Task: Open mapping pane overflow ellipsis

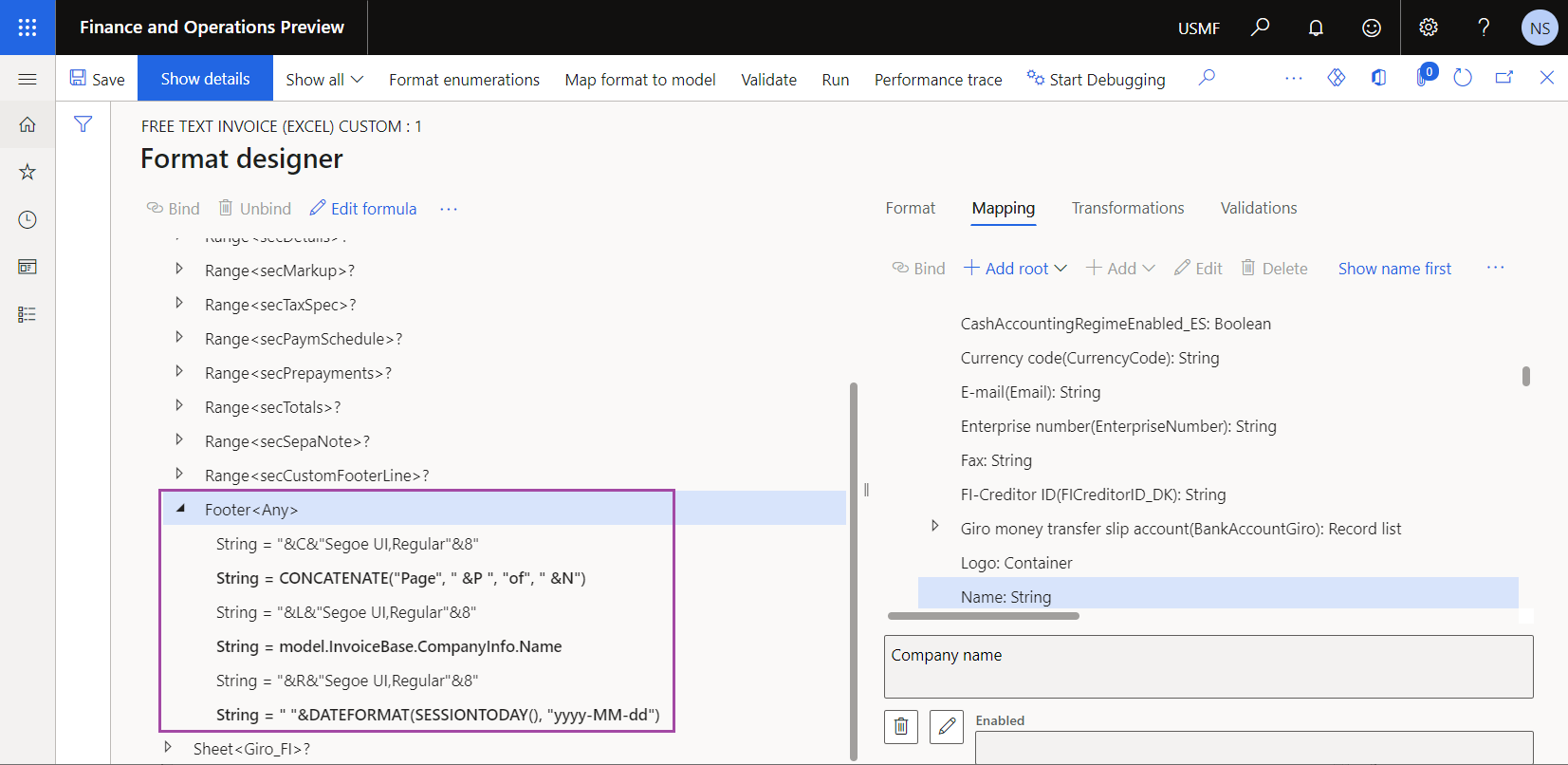Action: (x=1496, y=268)
